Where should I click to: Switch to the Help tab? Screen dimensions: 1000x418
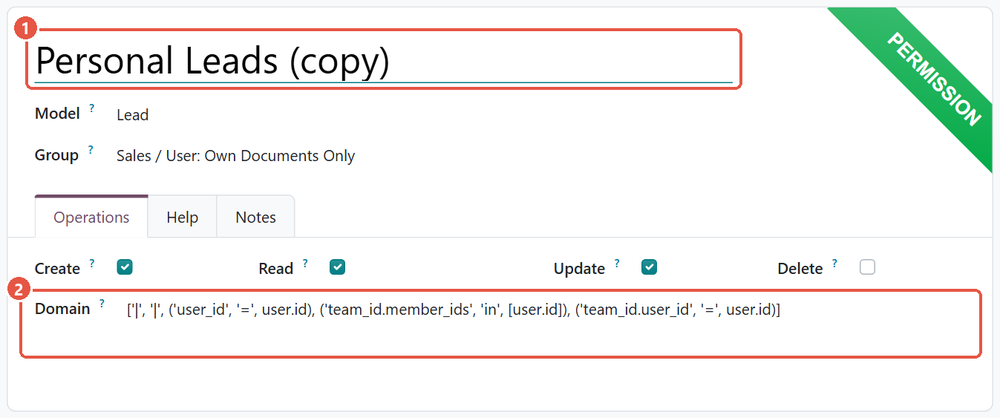182,217
